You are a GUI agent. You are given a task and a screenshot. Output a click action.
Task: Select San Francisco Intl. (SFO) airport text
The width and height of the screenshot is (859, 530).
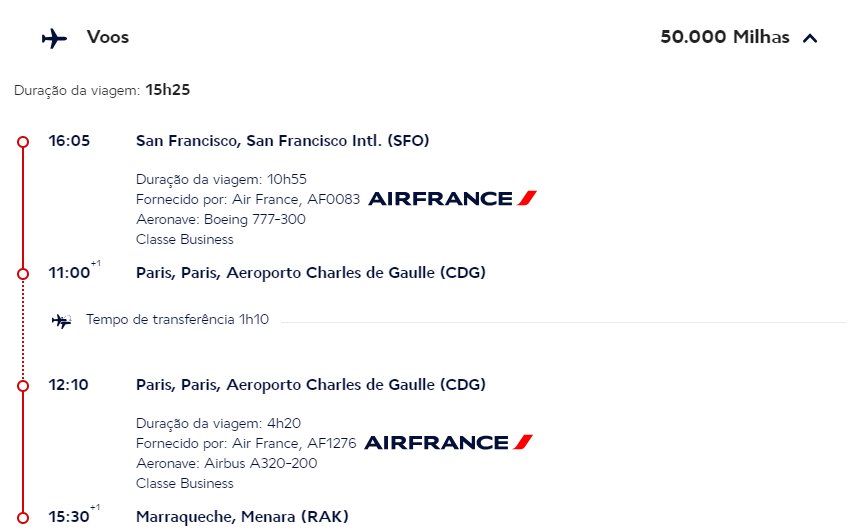point(282,141)
